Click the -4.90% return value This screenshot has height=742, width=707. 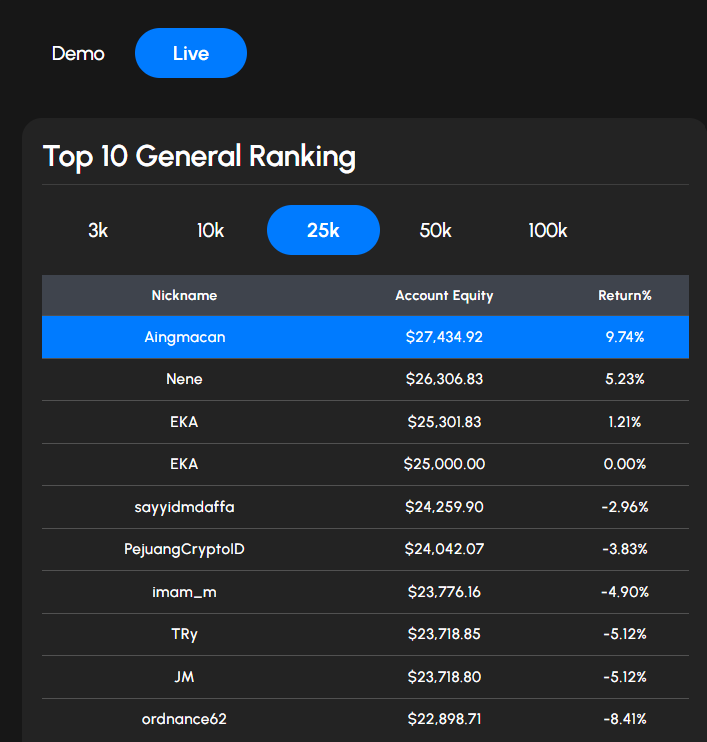(x=625, y=592)
